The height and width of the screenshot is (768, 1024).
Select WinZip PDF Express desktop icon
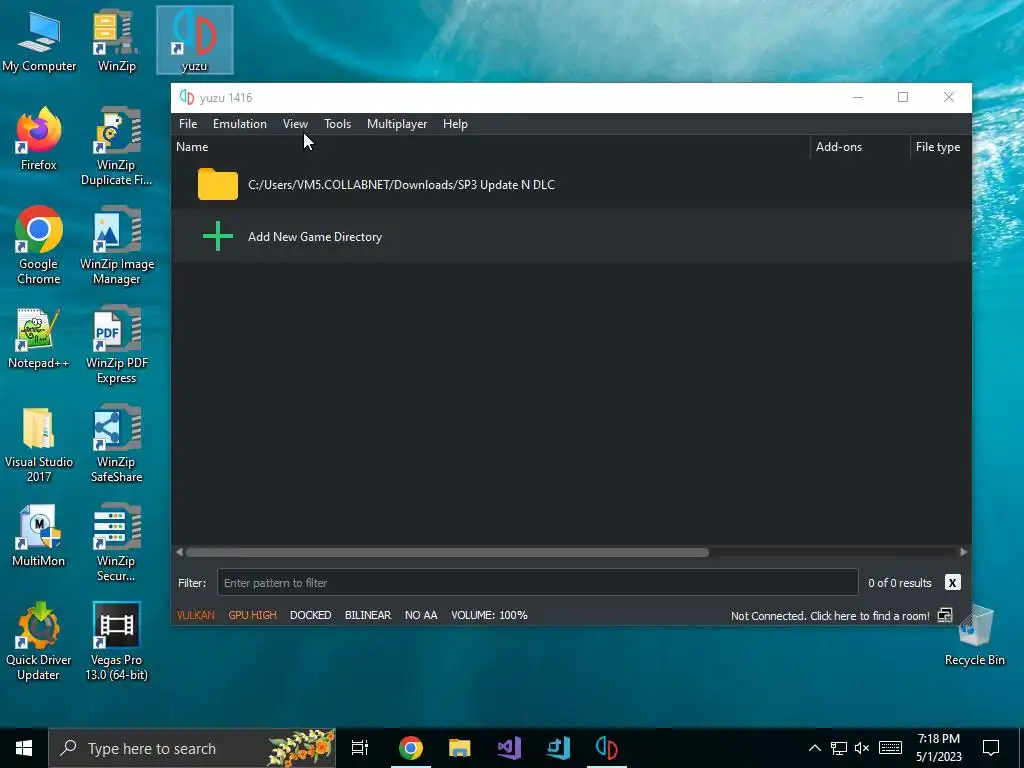[x=116, y=344]
